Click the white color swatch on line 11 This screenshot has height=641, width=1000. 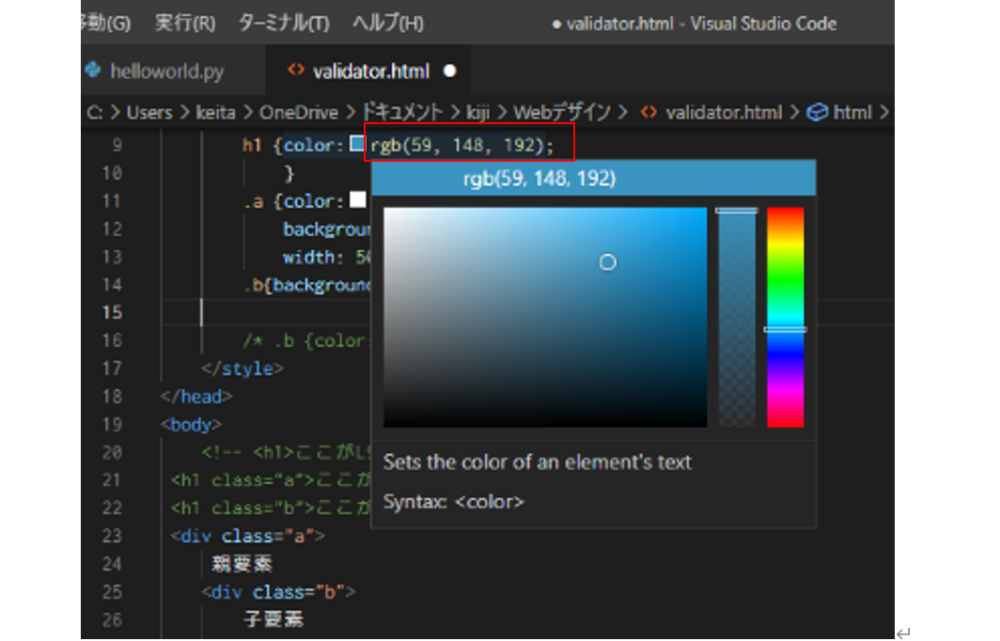[x=358, y=200]
